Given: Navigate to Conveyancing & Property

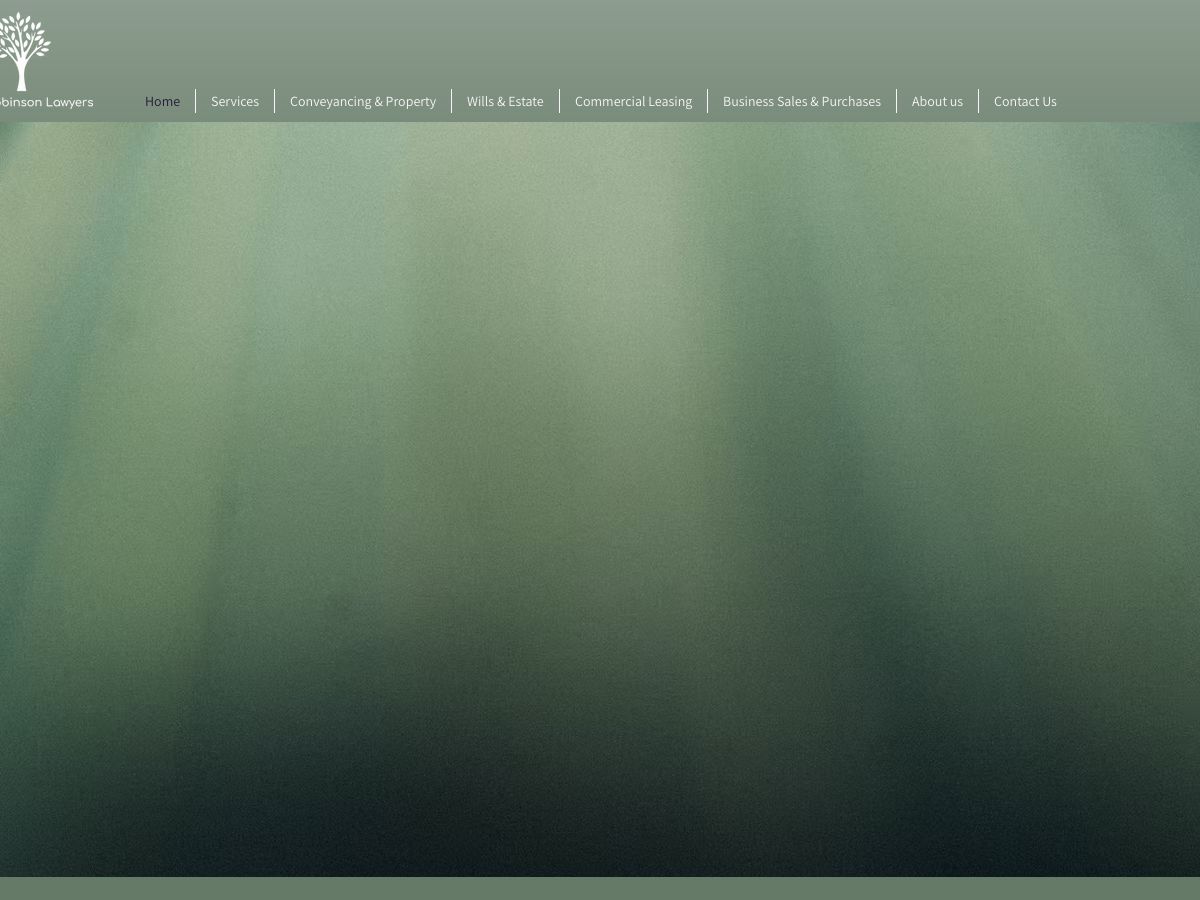Looking at the screenshot, I should 363,101.
